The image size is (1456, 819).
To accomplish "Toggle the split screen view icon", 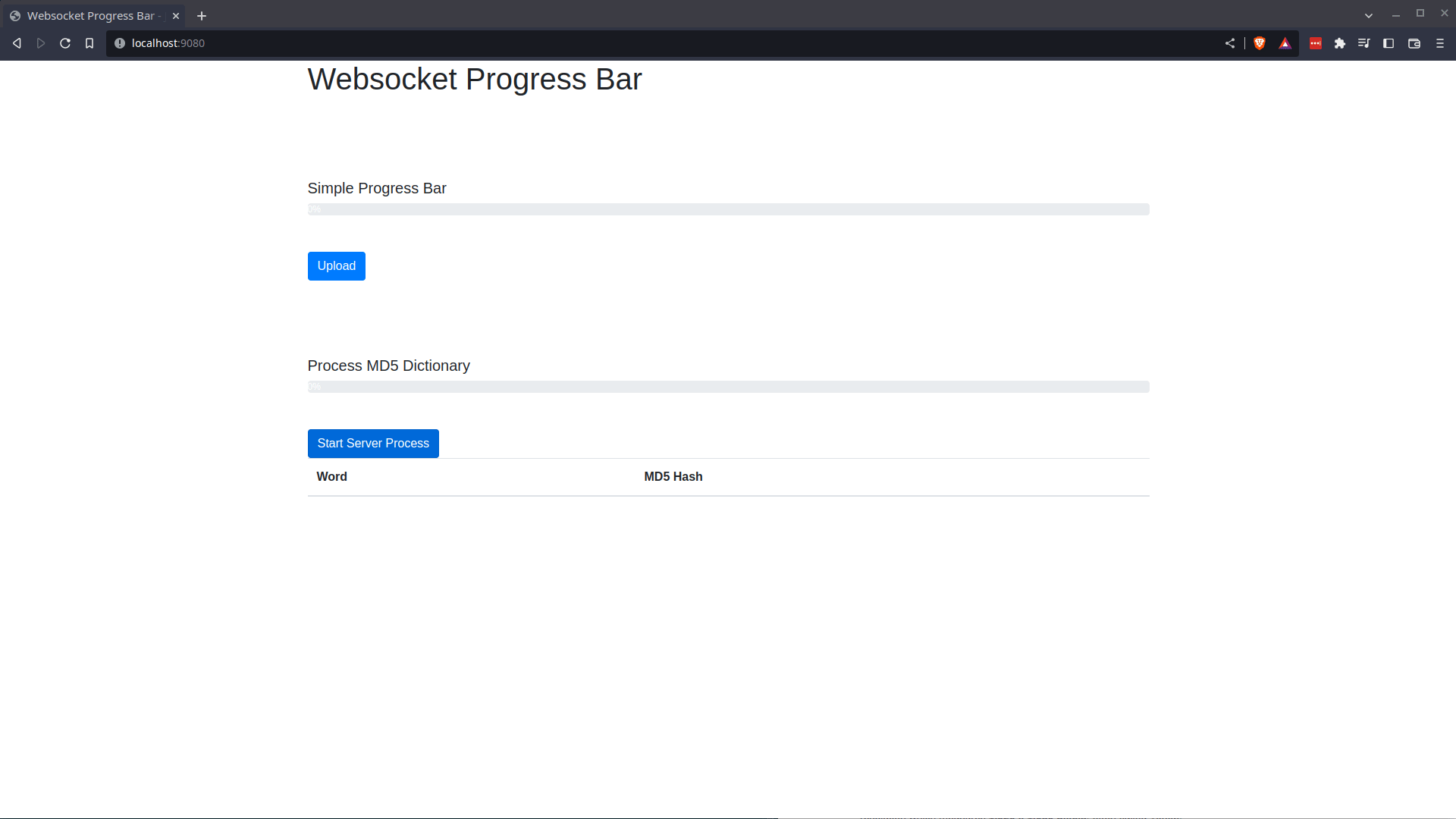I will (x=1389, y=43).
